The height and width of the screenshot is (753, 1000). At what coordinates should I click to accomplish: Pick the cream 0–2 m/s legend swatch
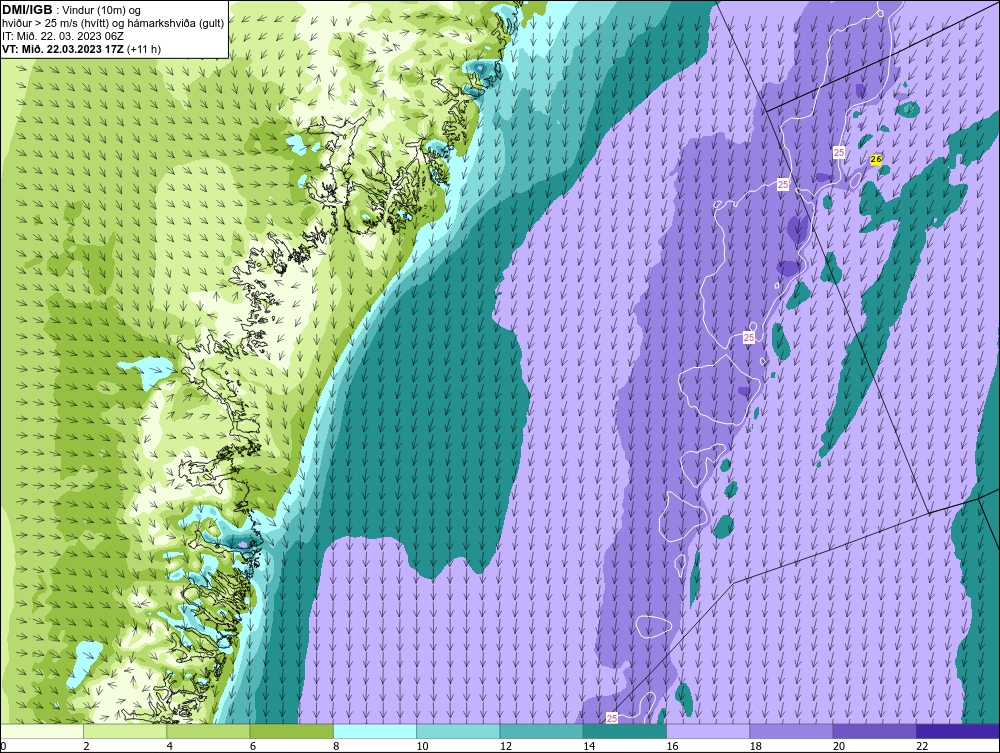41,731
